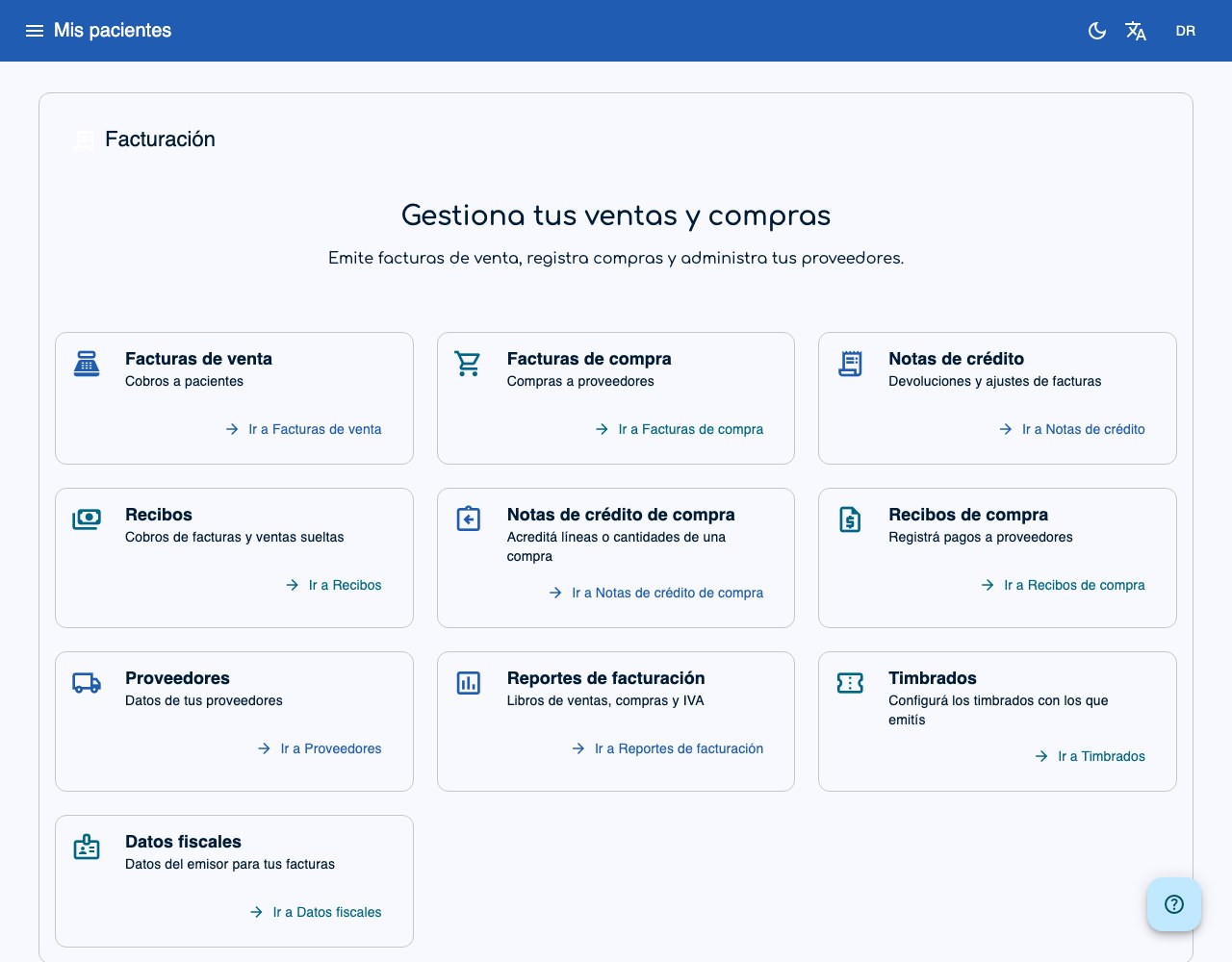
Task: Click the Facturación header icon
Action: pos(85,140)
